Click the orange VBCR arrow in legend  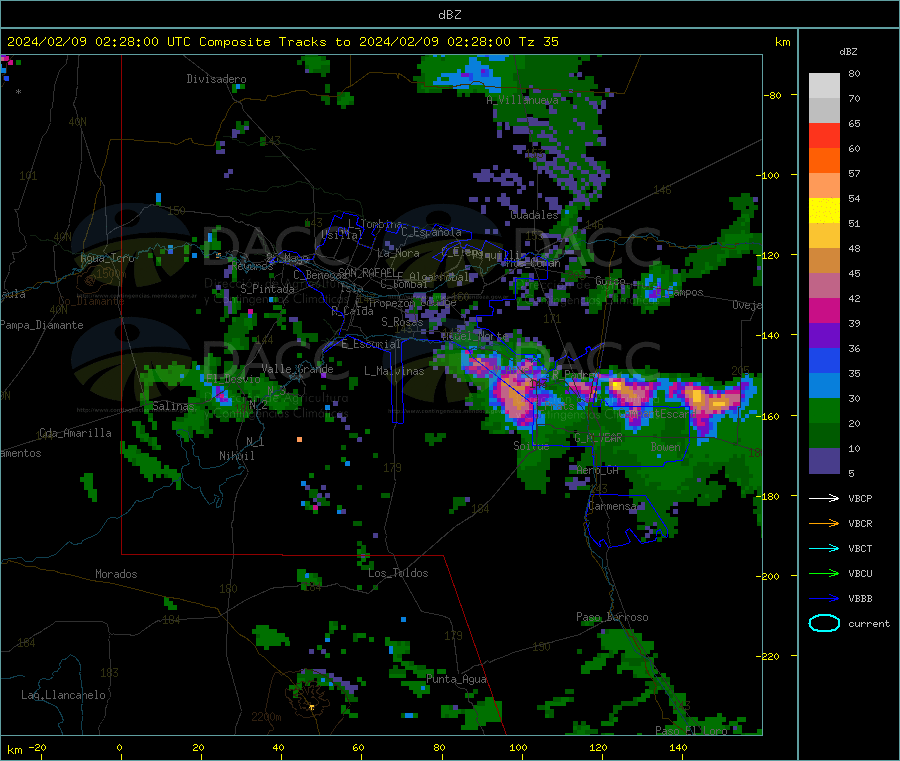824,523
